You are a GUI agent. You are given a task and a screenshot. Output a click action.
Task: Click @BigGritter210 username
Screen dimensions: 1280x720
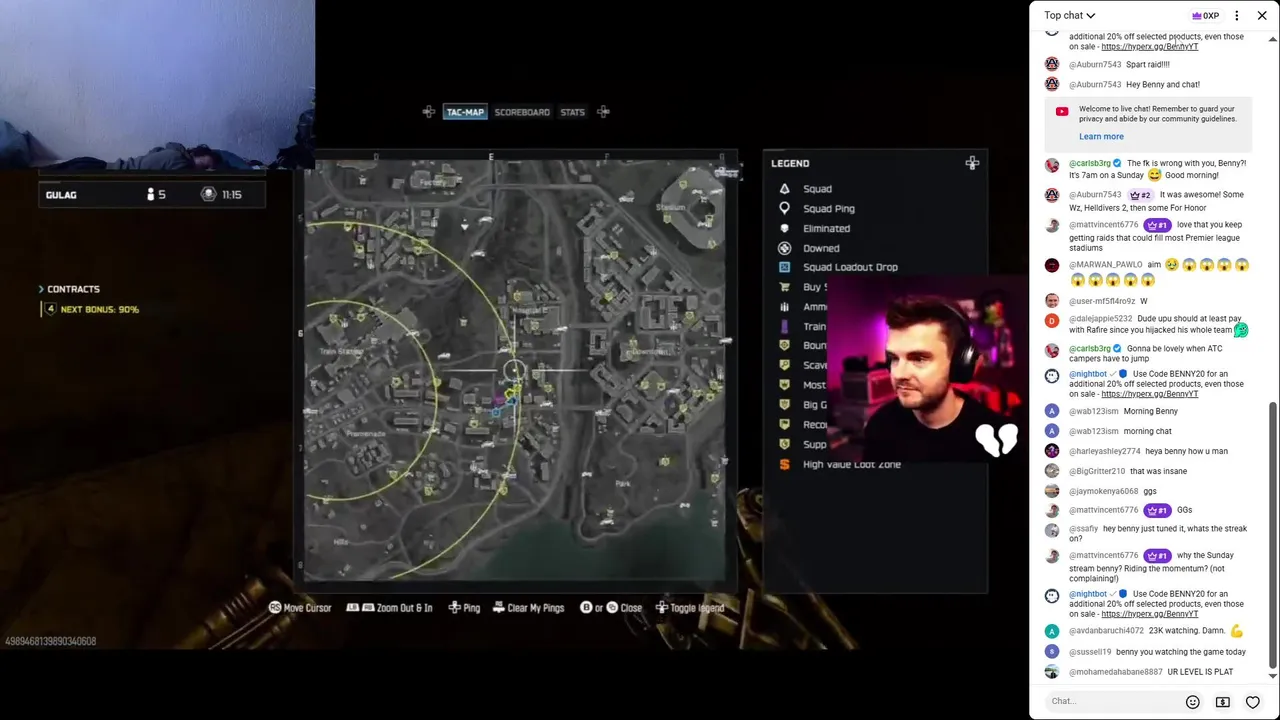click(x=1097, y=471)
